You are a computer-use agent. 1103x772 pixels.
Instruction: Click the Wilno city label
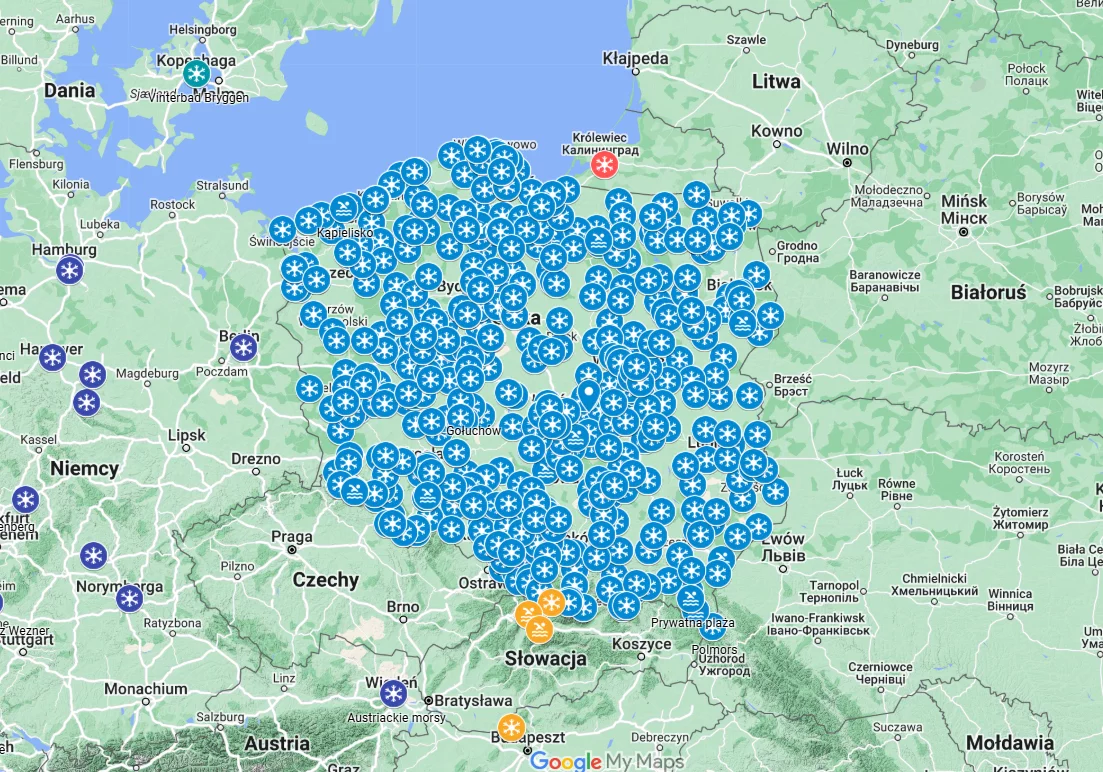[847, 149]
